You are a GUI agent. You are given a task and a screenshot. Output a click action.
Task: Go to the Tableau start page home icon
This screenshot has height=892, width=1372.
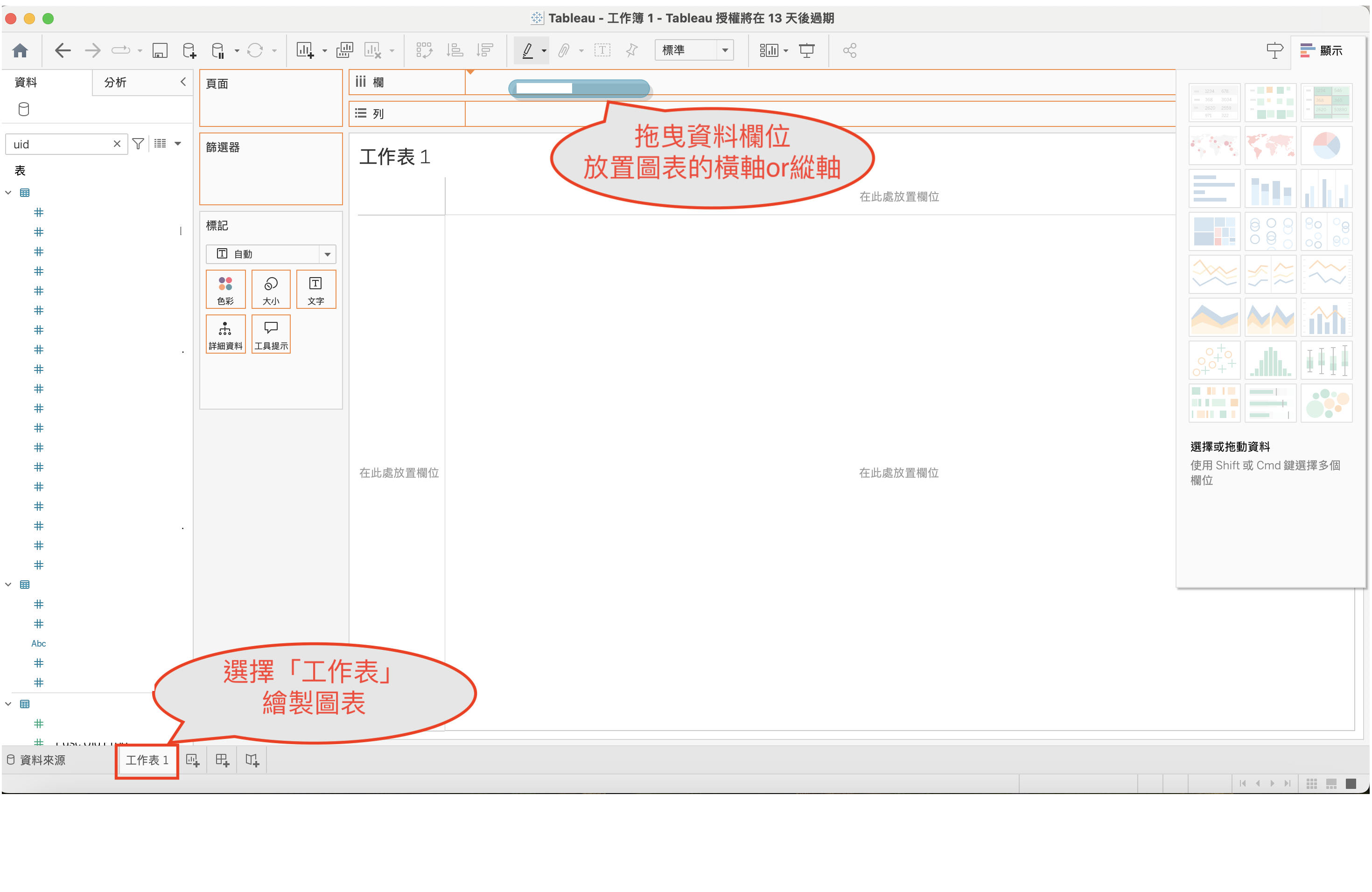coord(20,51)
